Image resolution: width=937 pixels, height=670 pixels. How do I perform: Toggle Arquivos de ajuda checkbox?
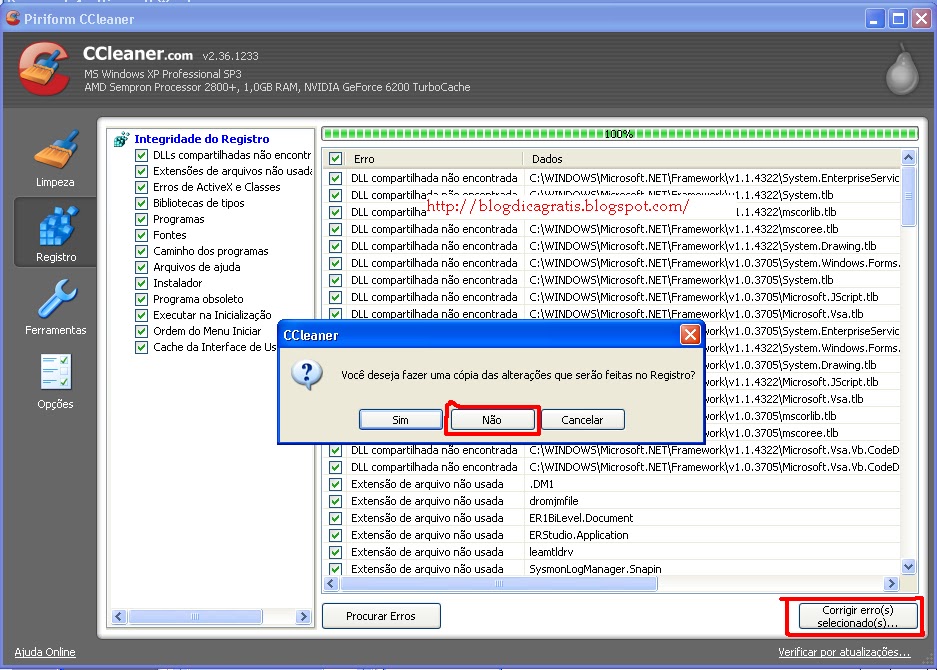pyautogui.click(x=142, y=267)
